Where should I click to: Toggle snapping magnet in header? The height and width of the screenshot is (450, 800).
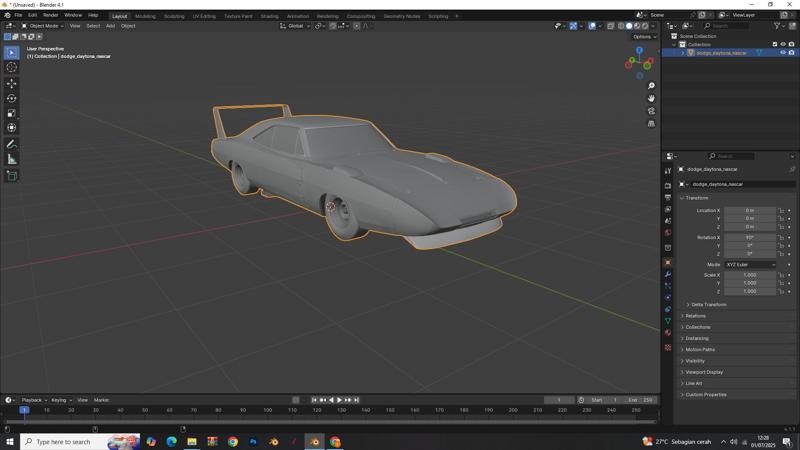point(333,26)
